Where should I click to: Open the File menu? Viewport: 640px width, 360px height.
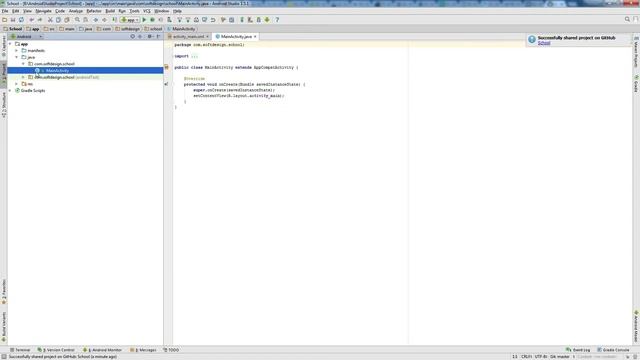pyautogui.click(x=5, y=11)
